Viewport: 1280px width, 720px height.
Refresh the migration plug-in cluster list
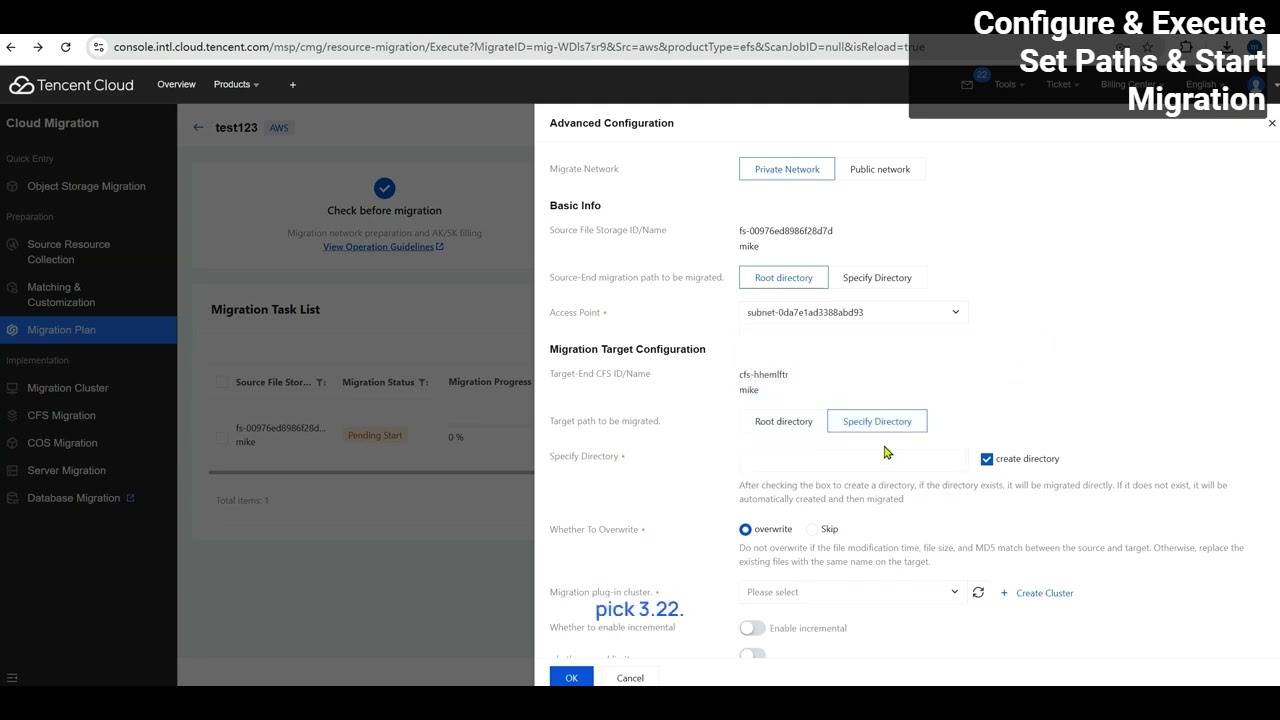pyautogui.click(x=978, y=592)
